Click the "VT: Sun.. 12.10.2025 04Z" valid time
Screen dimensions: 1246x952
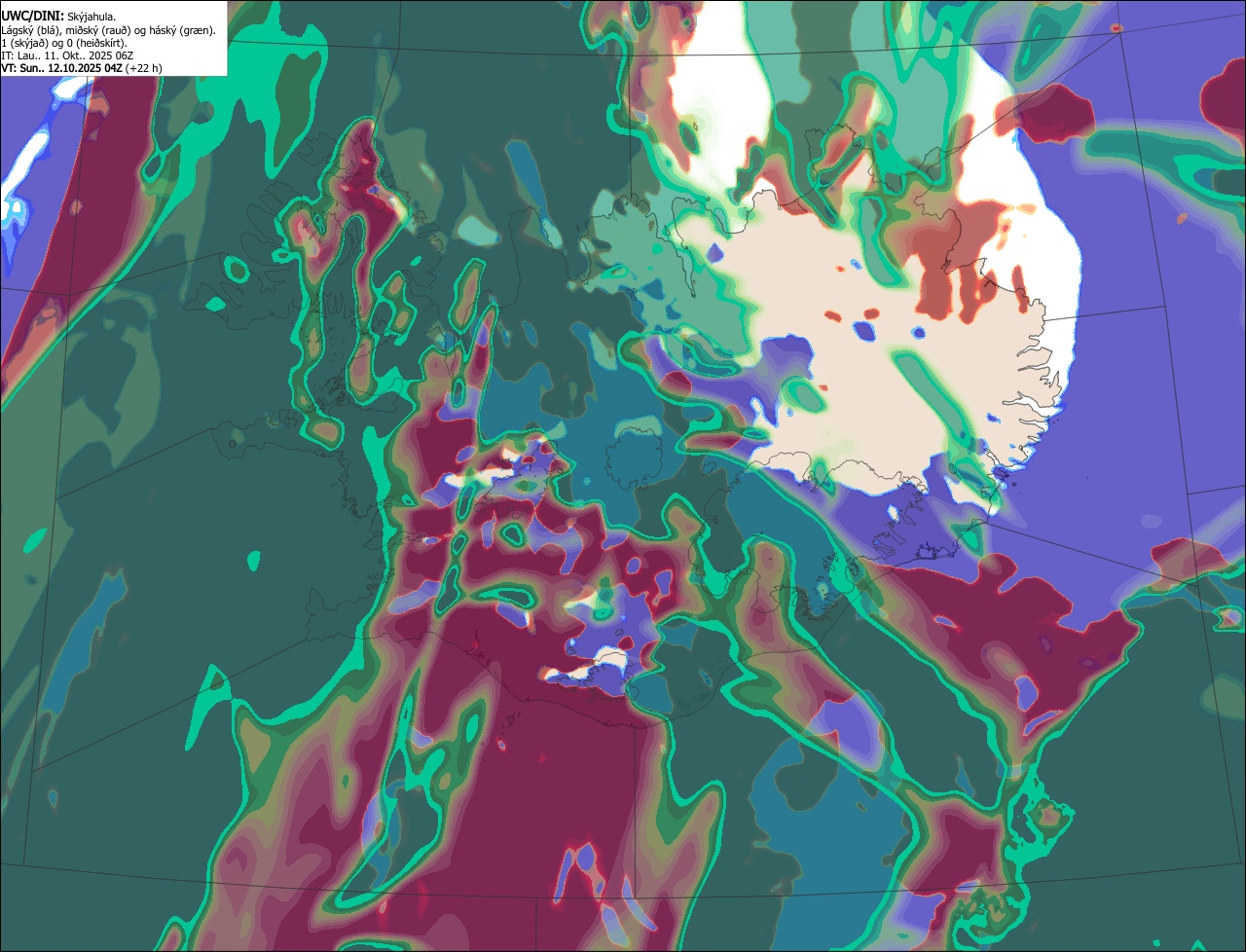[61, 68]
